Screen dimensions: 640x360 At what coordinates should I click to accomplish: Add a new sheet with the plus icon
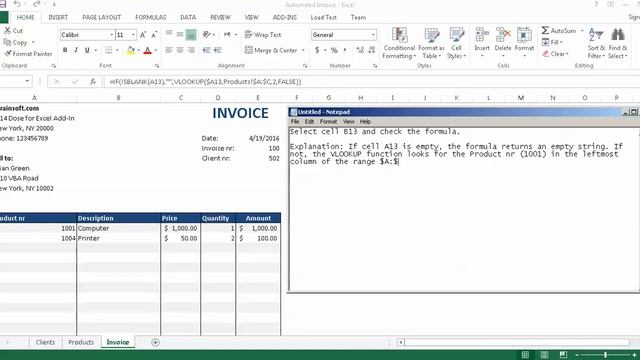point(155,342)
